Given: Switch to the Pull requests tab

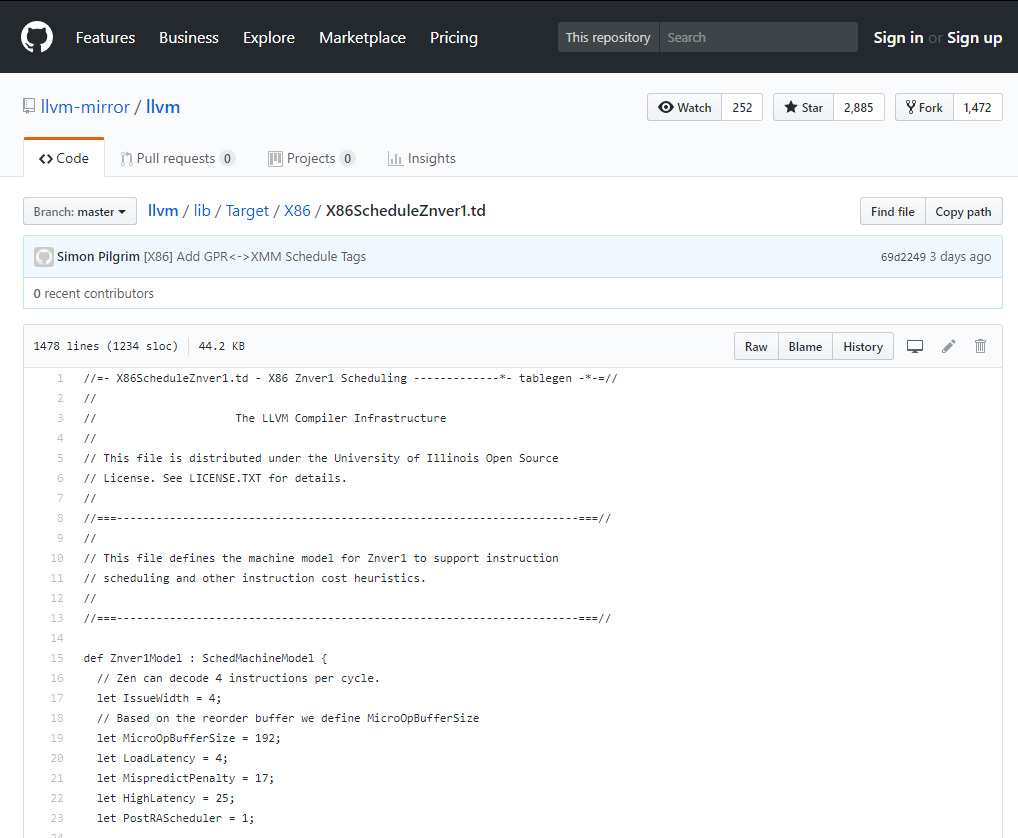Looking at the screenshot, I should pyautogui.click(x=177, y=158).
